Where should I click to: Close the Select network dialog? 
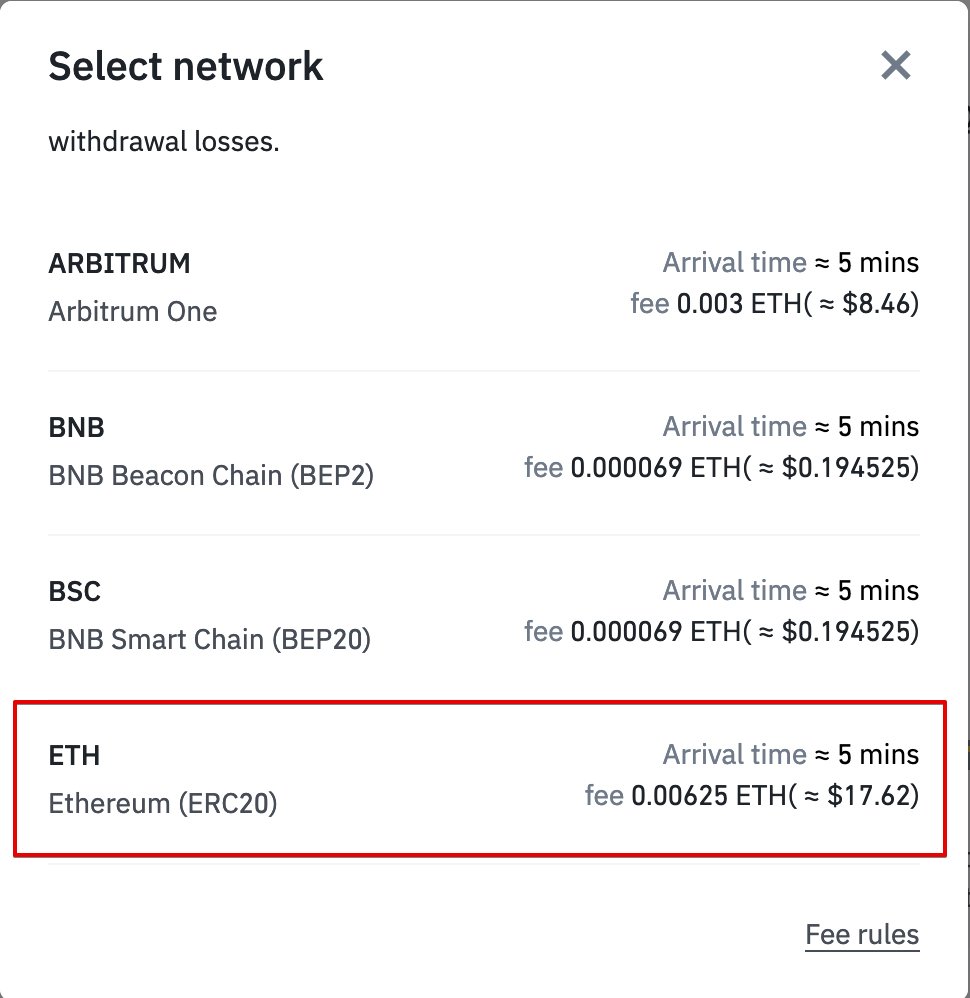pyautogui.click(x=895, y=66)
